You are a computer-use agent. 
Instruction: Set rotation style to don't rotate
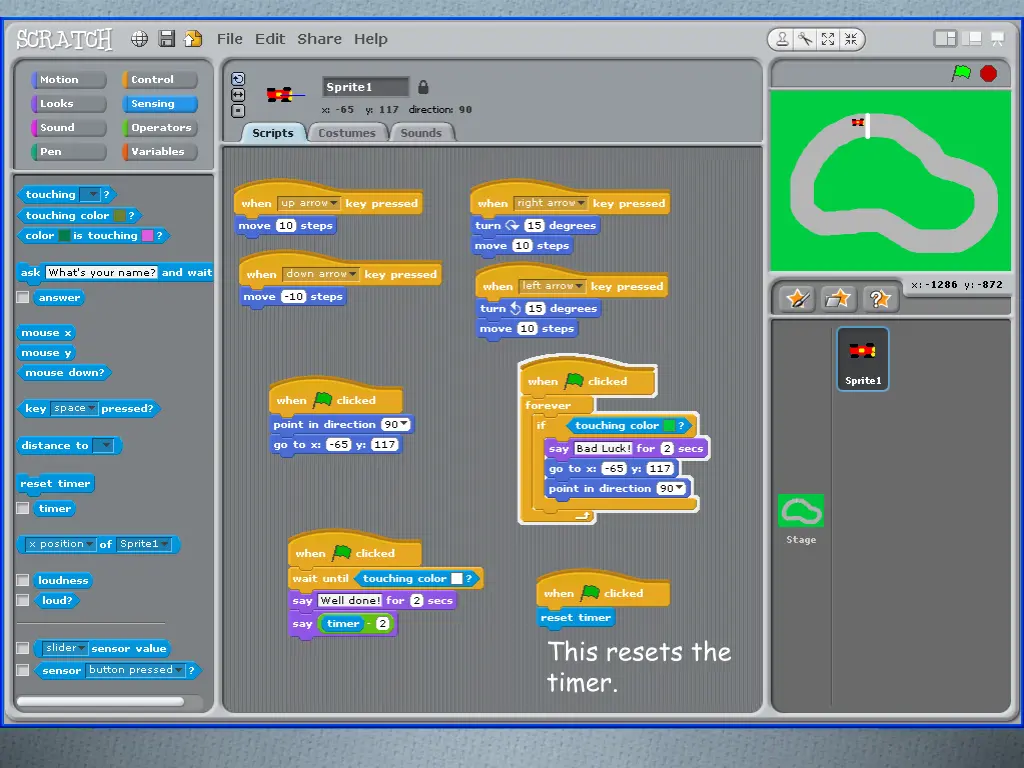238,110
